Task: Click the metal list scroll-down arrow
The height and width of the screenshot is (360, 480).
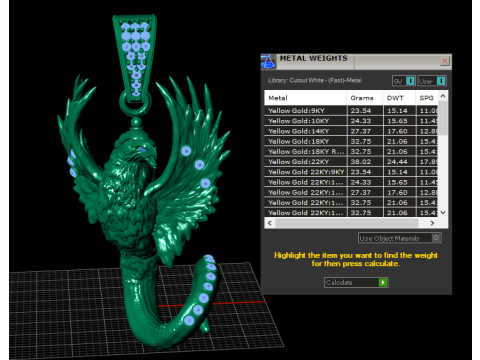Action: coord(443,212)
